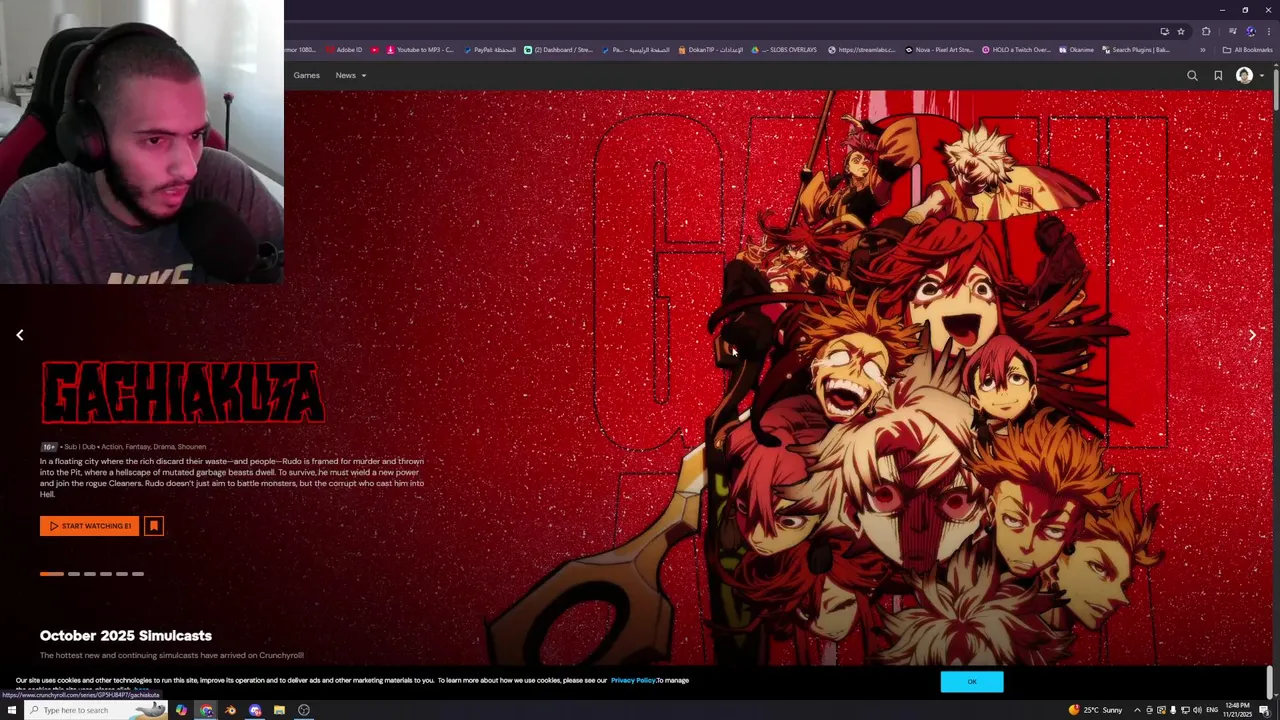1280x720 pixels.
Task: Select the first carousel page indicator
Action: [52, 574]
